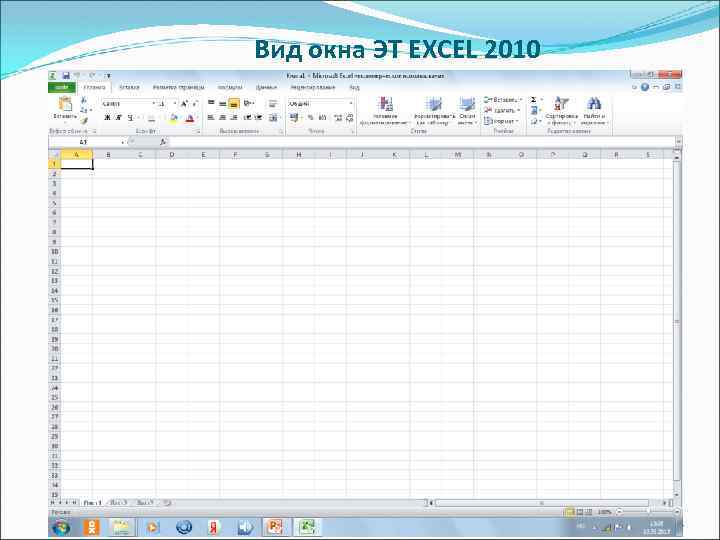Click the blue Help question mark icon
Screen dimensions: 720x540
(644, 87)
